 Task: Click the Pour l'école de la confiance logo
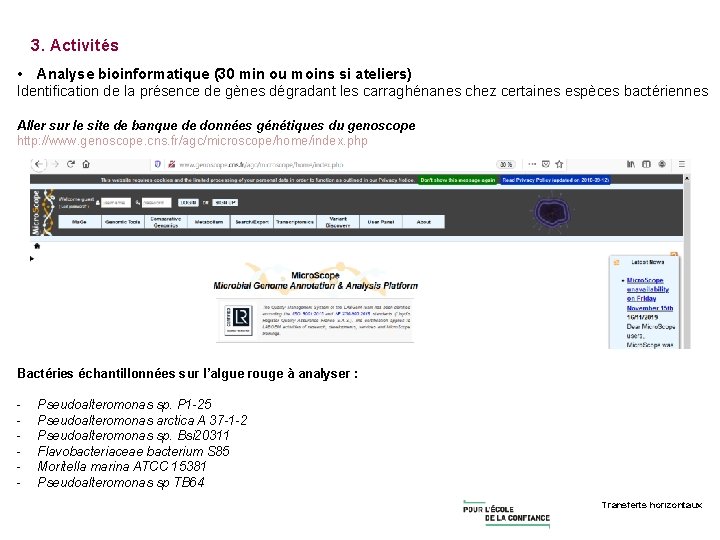506,514
